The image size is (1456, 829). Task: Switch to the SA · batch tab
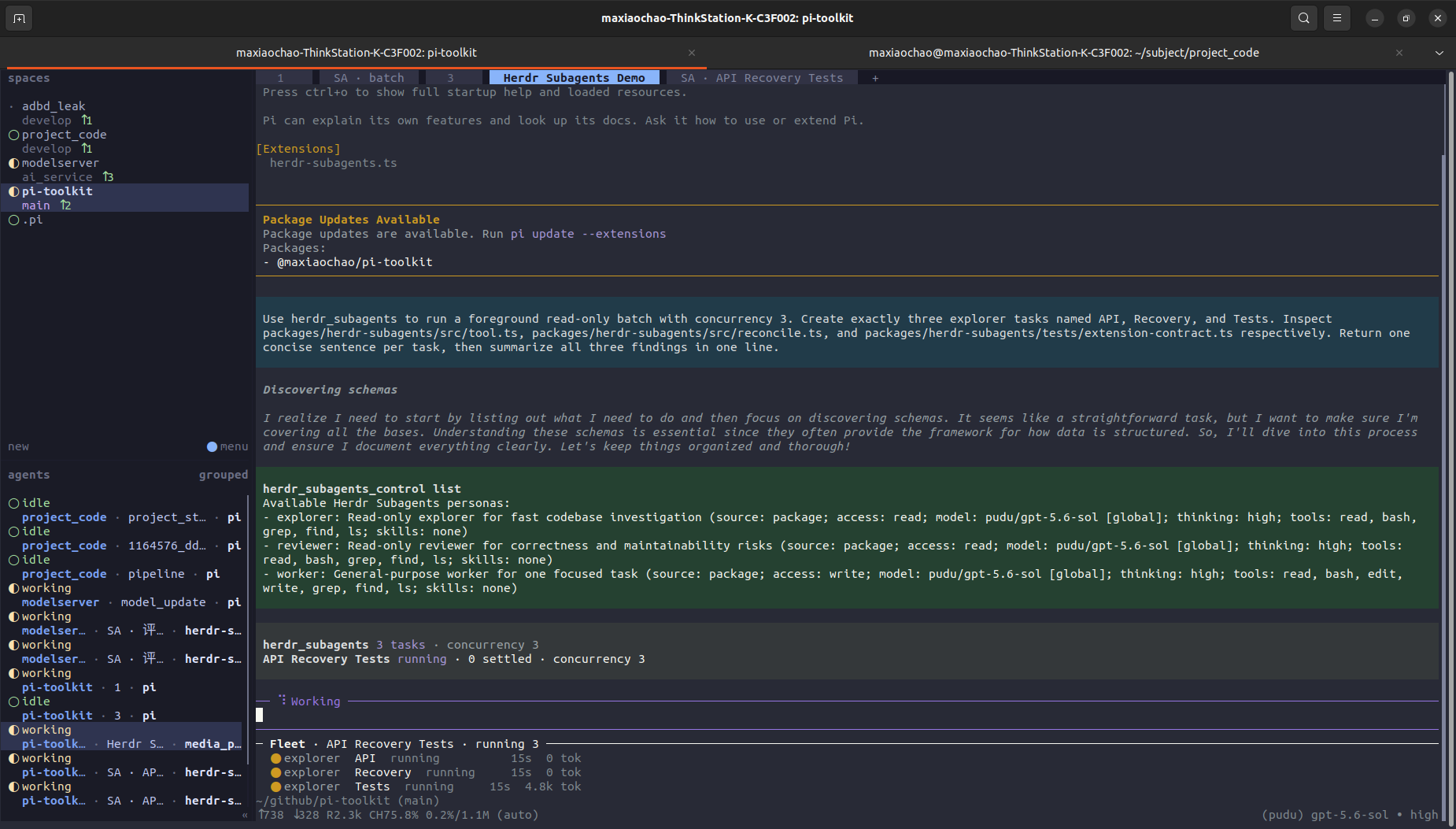(368, 78)
